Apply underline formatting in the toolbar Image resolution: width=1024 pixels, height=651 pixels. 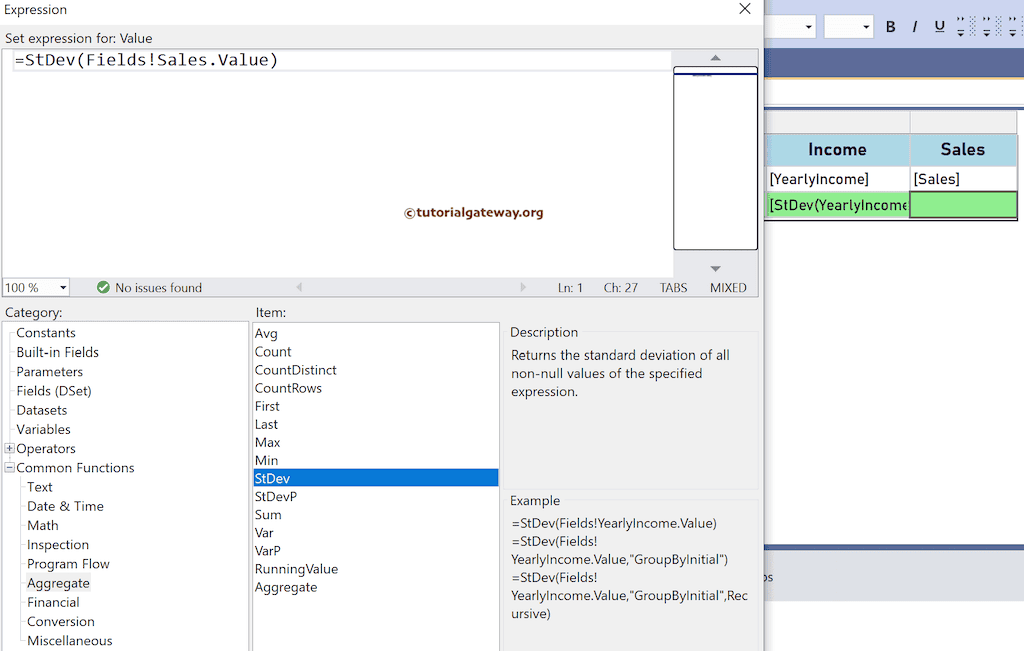point(938,27)
